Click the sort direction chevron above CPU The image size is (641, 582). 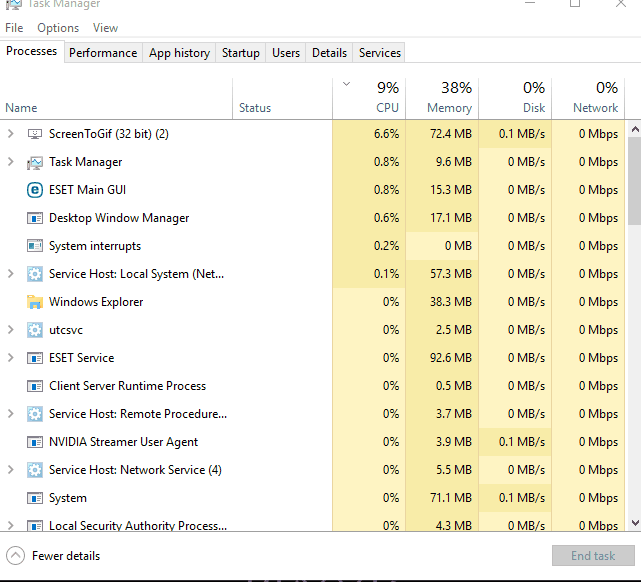pyautogui.click(x=346, y=84)
